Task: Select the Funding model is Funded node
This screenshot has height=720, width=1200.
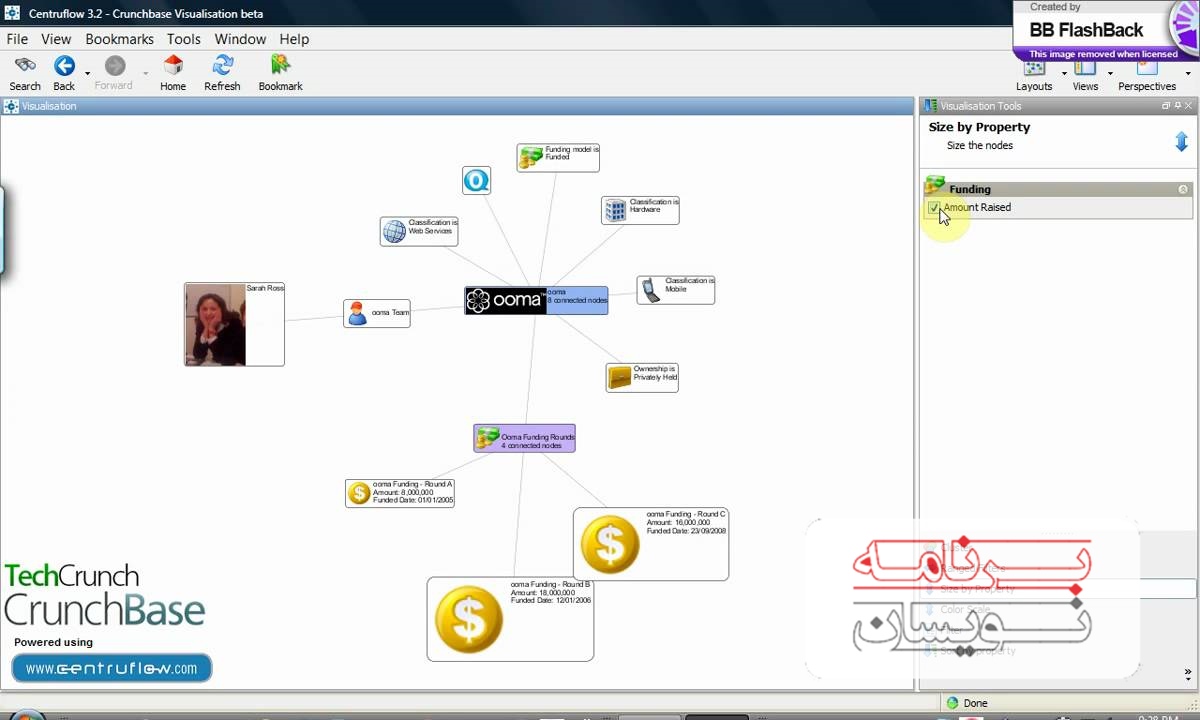Action: coord(558,157)
